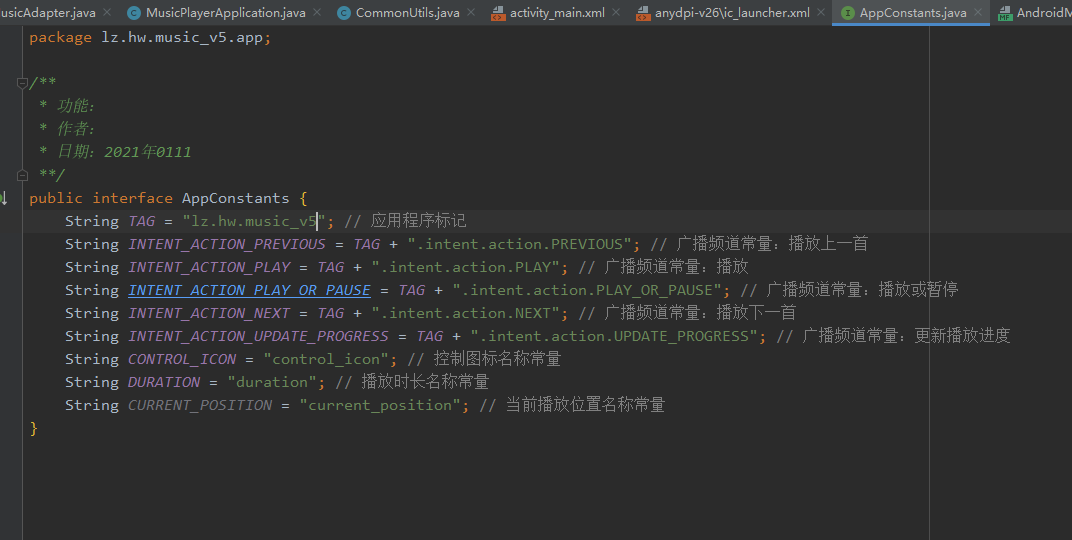Image resolution: width=1072 pixels, height=540 pixels.
Task: Open the activity_main.xml tab
Action: pyautogui.click(x=557, y=12)
